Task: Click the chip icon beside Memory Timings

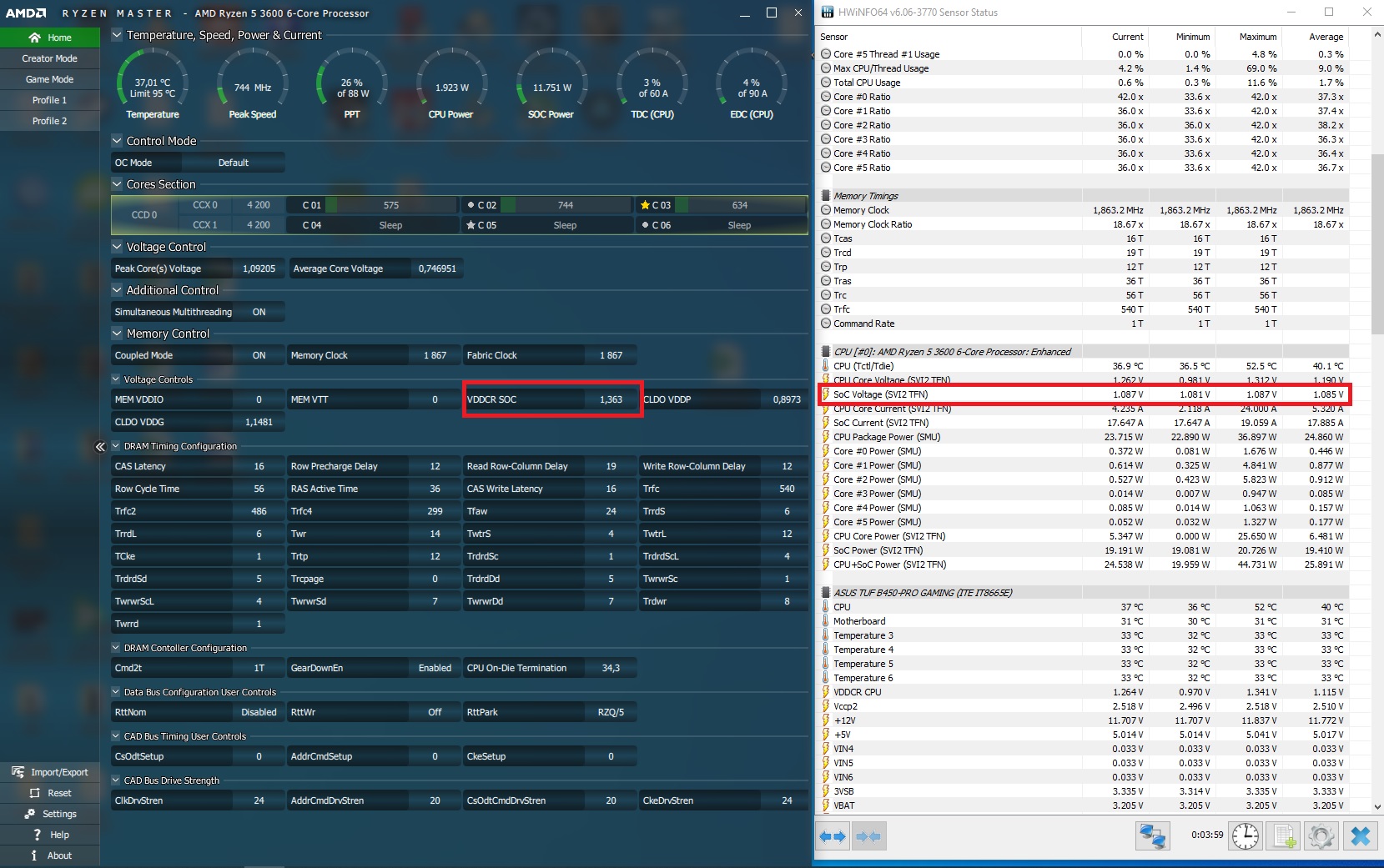Action: [826, 196]
